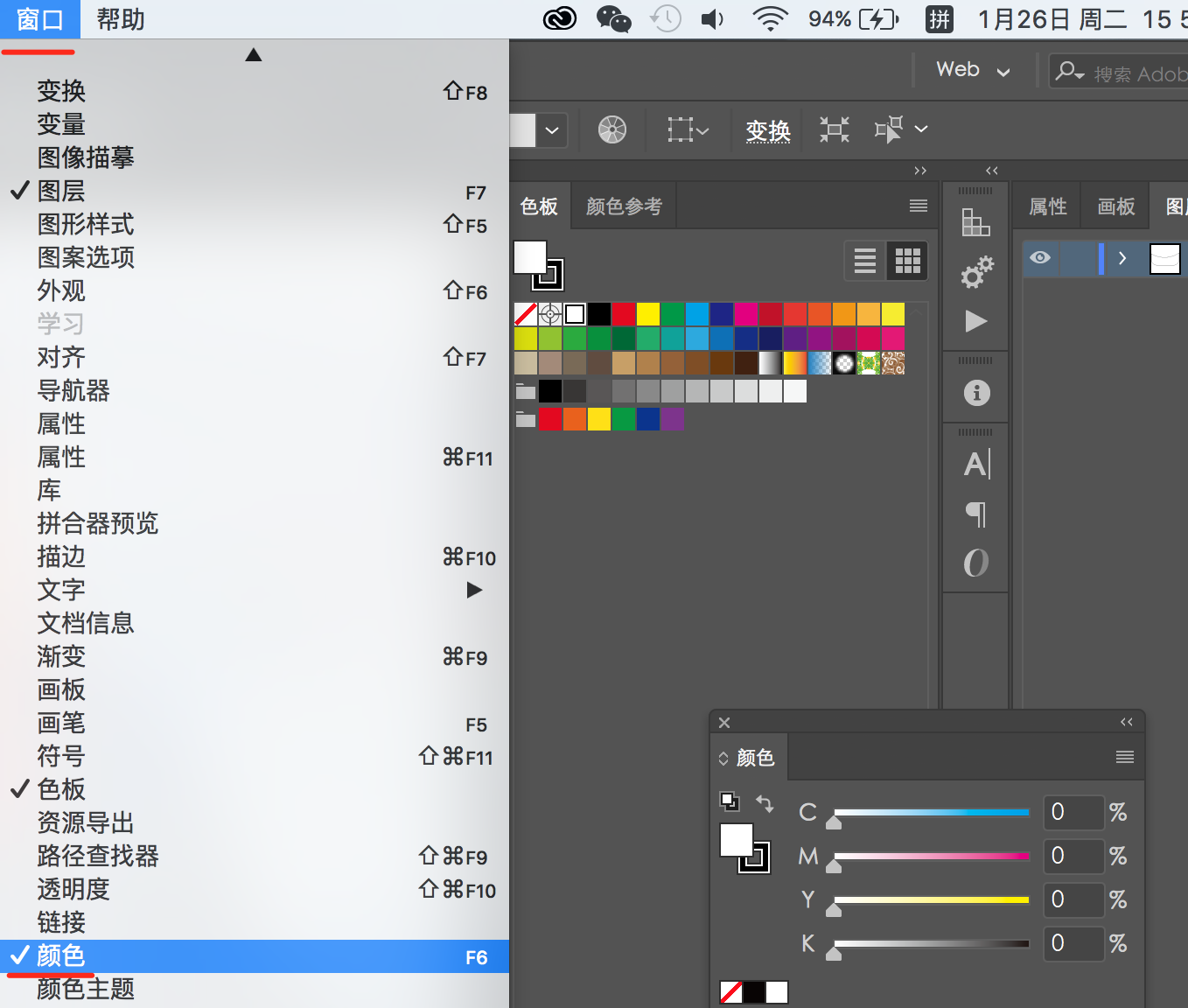The width and height of the screenshot is (1188, 1008).
Task: Click the 变换 button in control bar
Action: (x=768, y=130)
